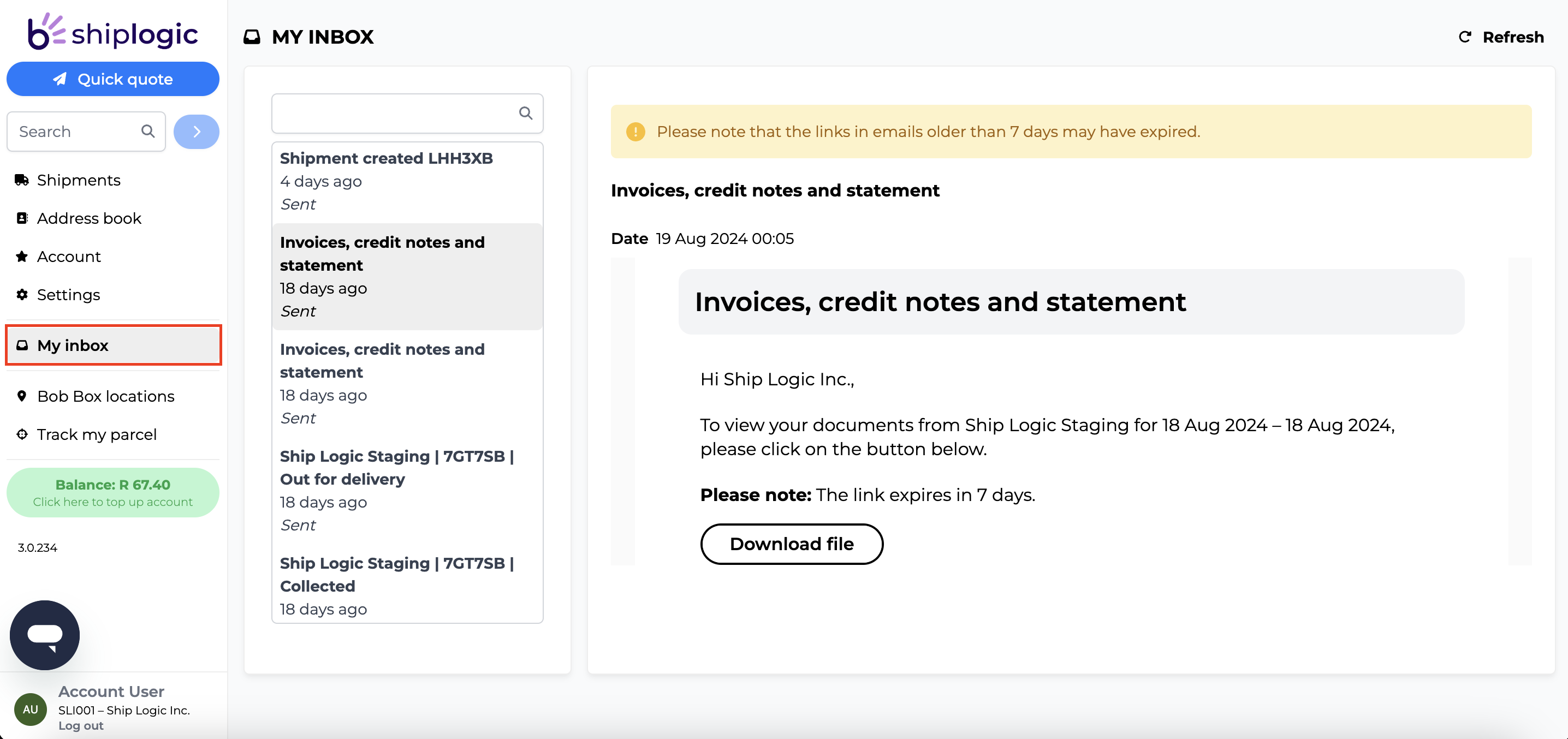This screenshot has width=1568, height=739.
Task: Click the Account User name
Action: point(111,692)
